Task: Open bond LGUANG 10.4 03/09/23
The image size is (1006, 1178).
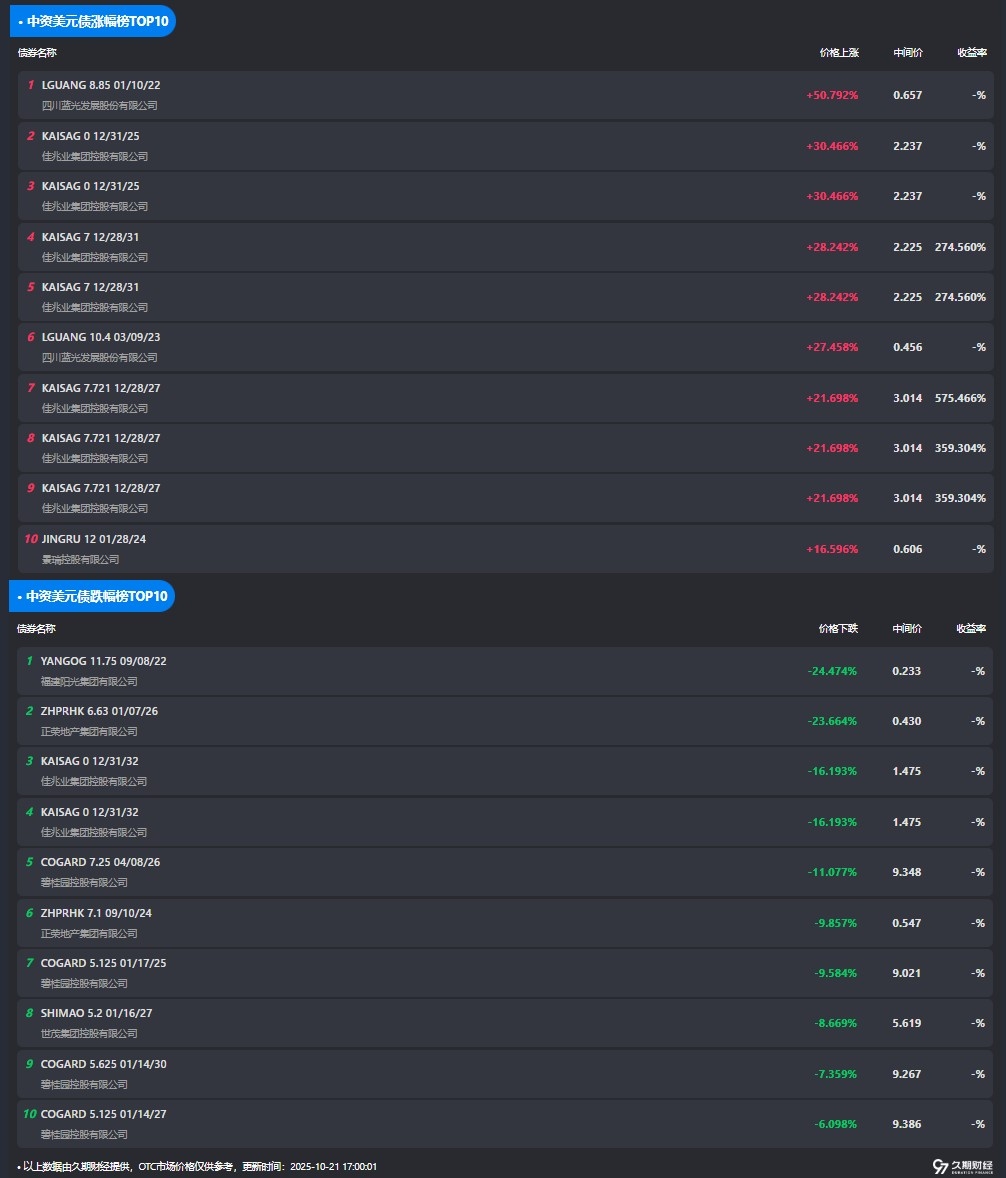Action: click(101, 337)
